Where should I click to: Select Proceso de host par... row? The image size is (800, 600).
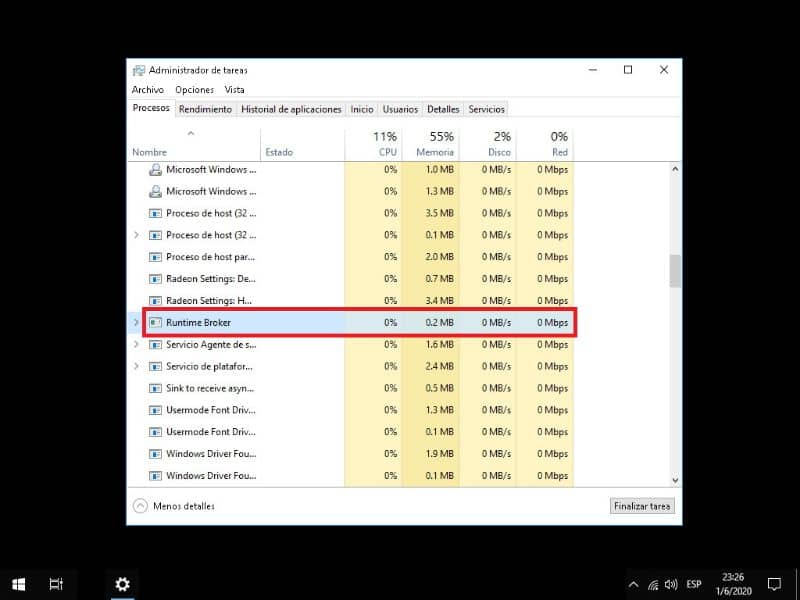[353, 257]
